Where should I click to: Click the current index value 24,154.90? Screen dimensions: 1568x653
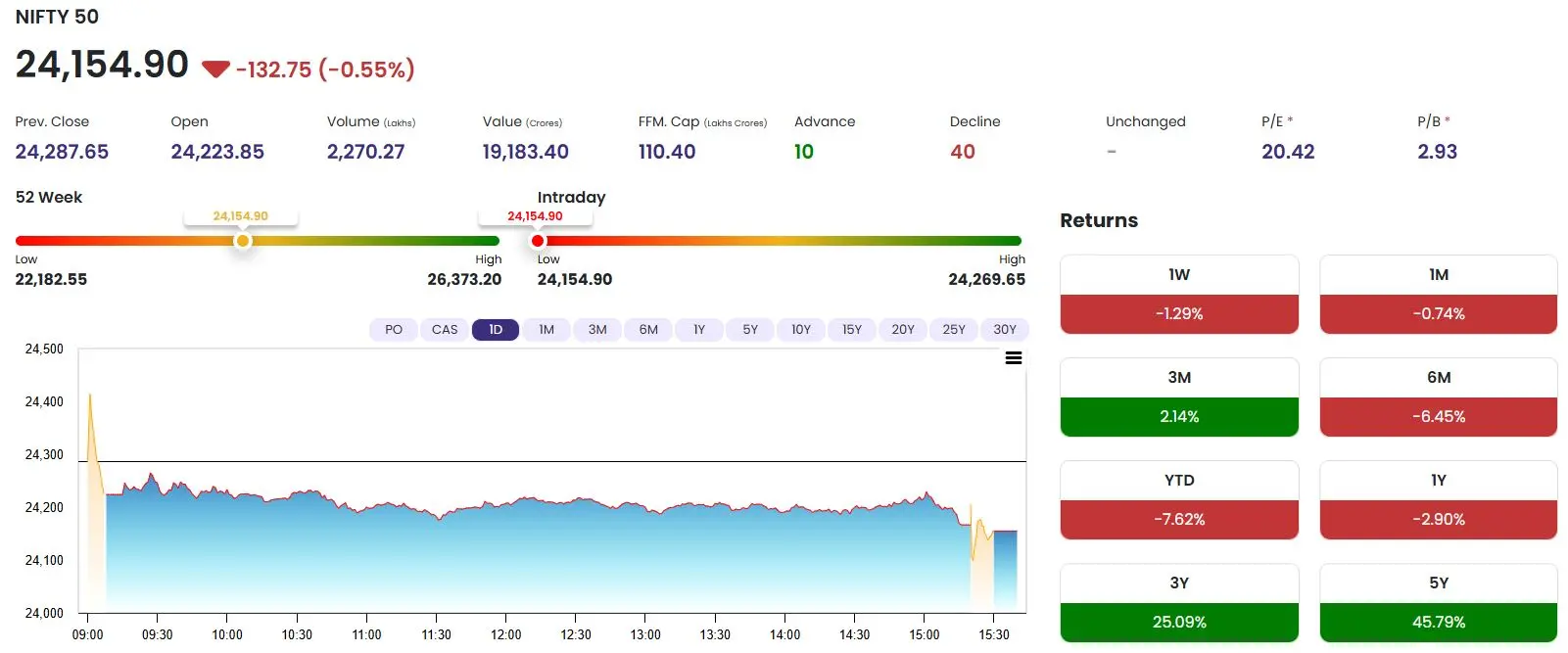pyautogui.click(x=102, y=65)
